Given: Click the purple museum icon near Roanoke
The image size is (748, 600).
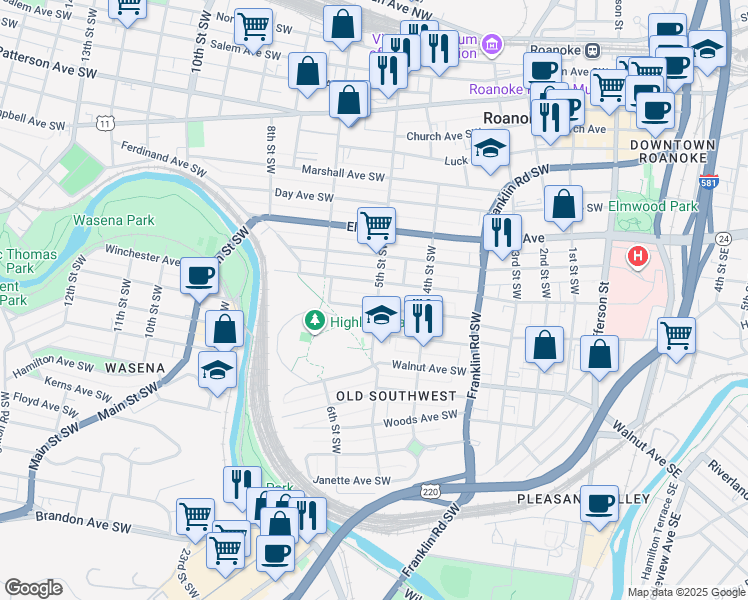Looking at the screenshot, I should click(x=491, y=45).
